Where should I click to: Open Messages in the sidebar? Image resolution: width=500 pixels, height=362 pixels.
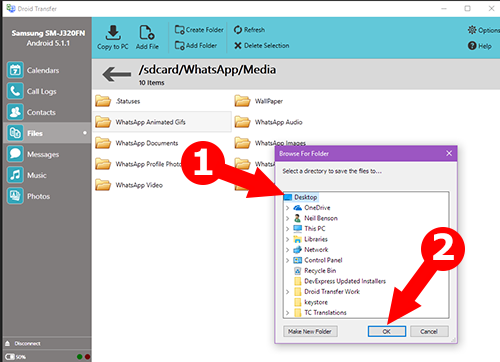(x=47, y=154)
